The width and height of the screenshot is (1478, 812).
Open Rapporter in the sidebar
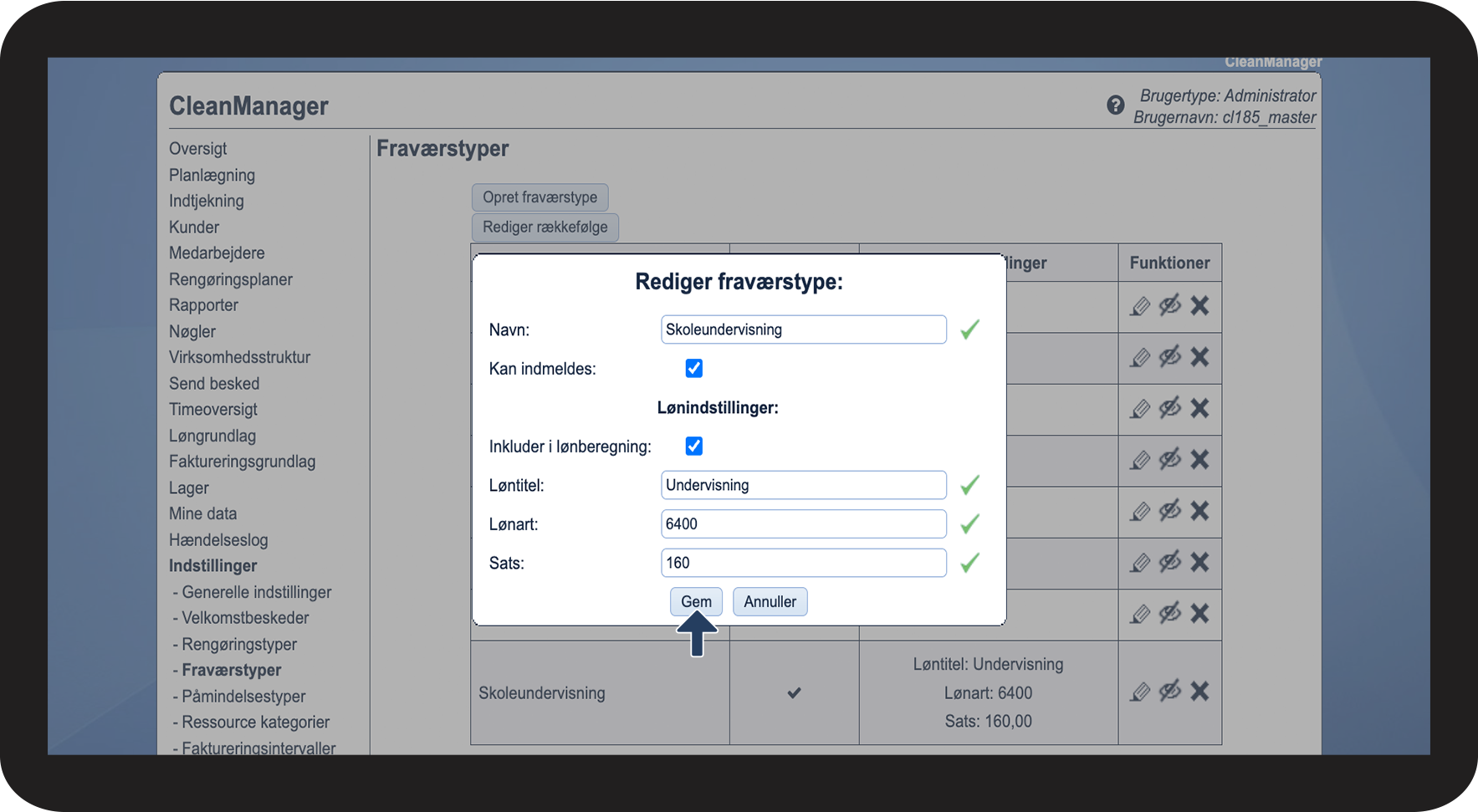click(203, 306)
